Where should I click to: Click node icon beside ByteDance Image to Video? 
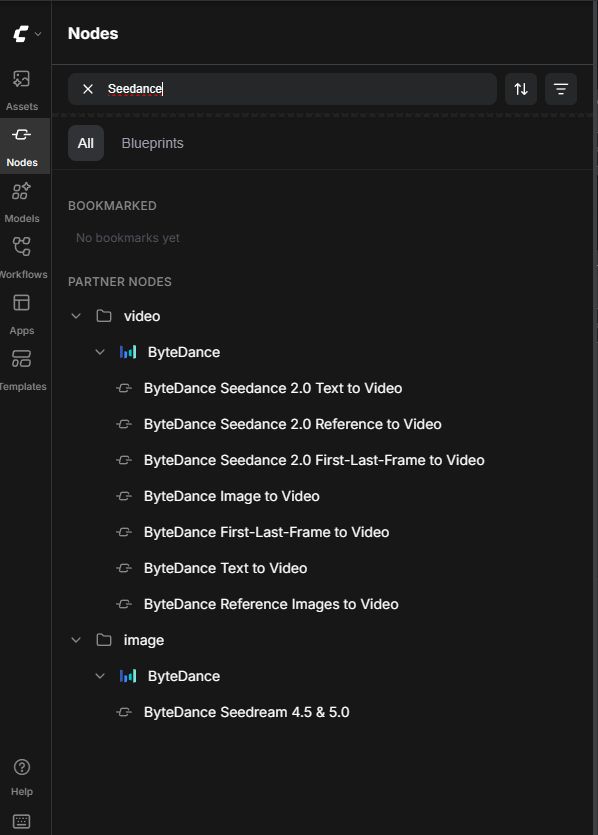pyautogui.click(x=124, y=496)
